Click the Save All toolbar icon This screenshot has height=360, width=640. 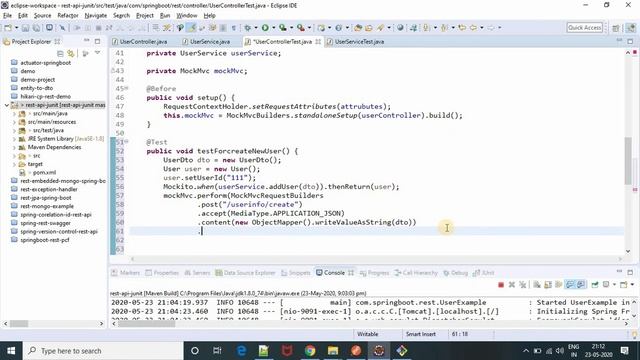(36, 28)
